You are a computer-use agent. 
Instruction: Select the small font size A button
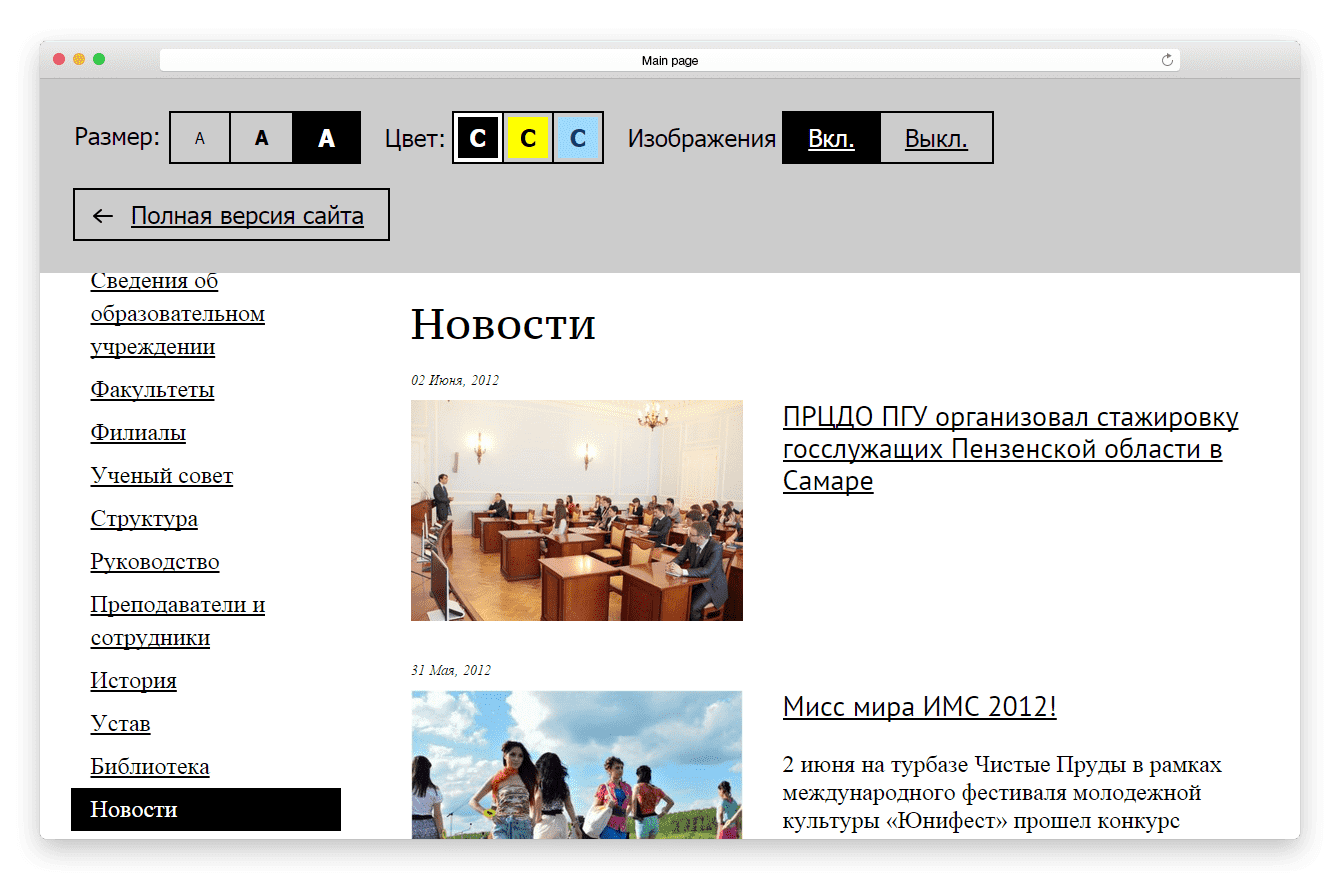coord(200,138)
